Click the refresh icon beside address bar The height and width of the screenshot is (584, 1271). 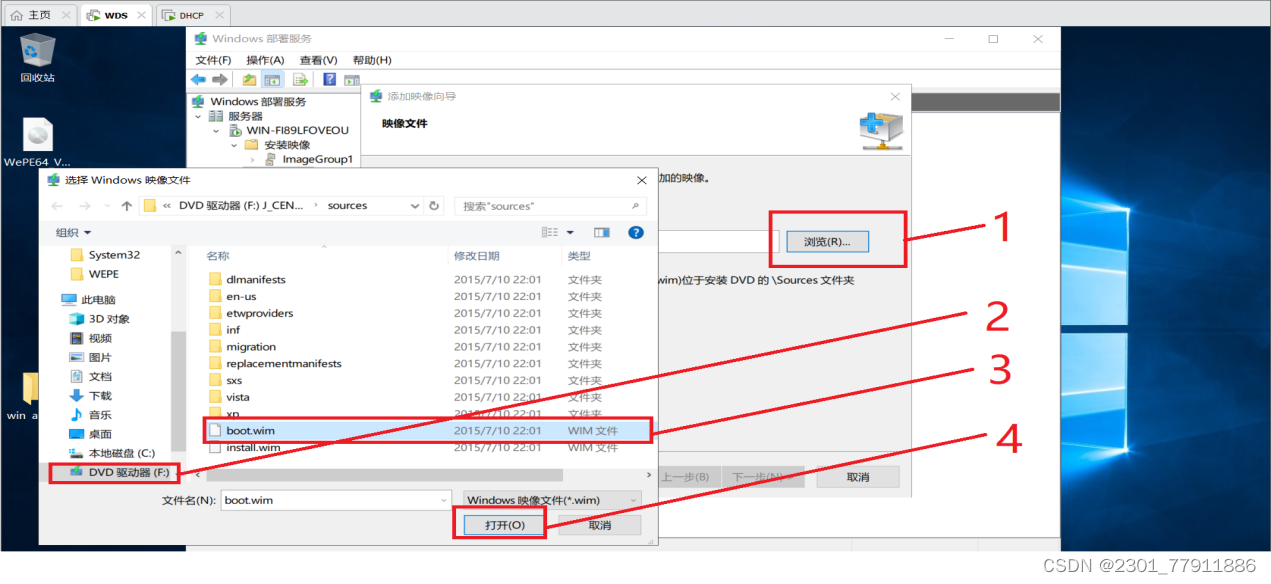(x=434, y=206)
